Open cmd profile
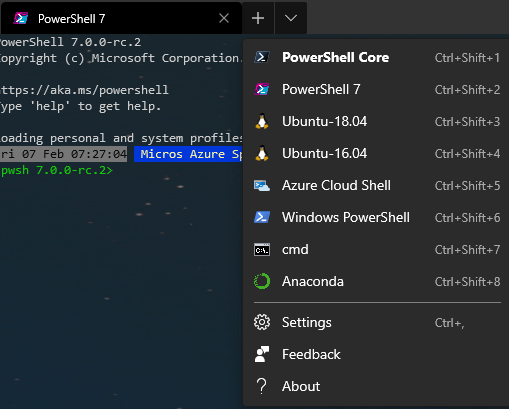This screenshot has height=409, width=509. [x=377, y=249]
